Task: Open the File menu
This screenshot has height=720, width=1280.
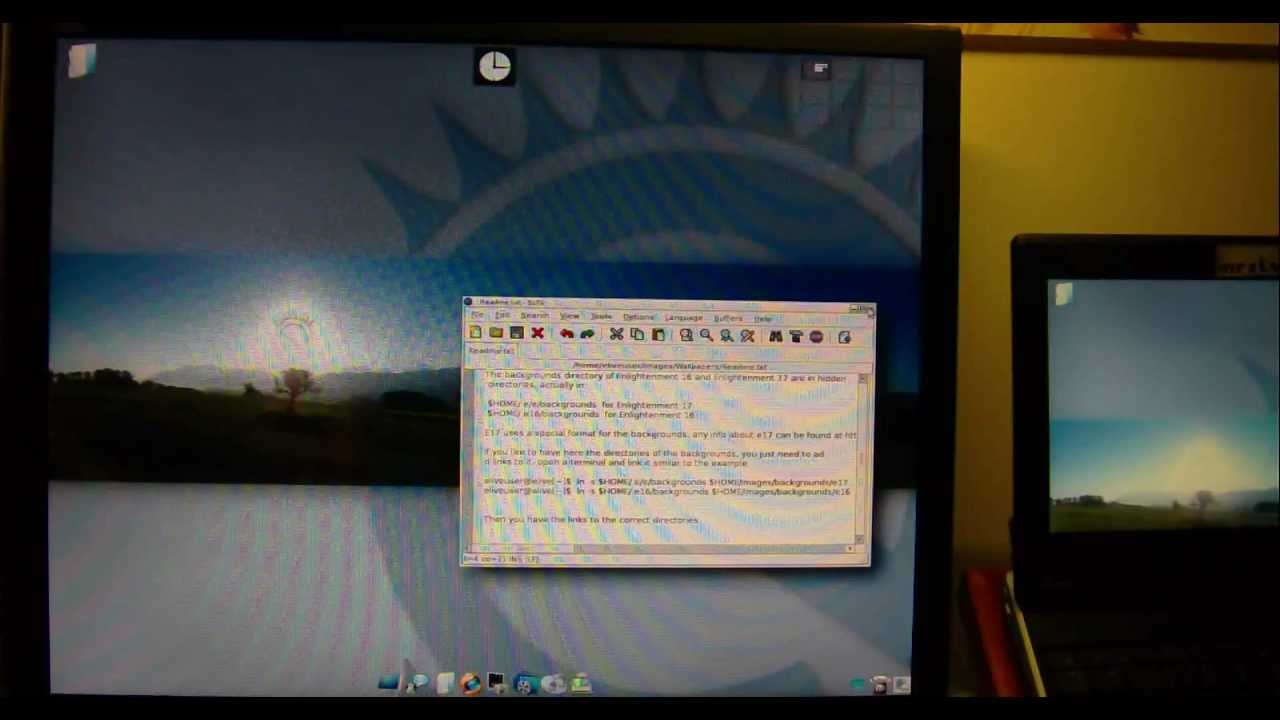Action: pyautogui.click(x=477, y=315)
